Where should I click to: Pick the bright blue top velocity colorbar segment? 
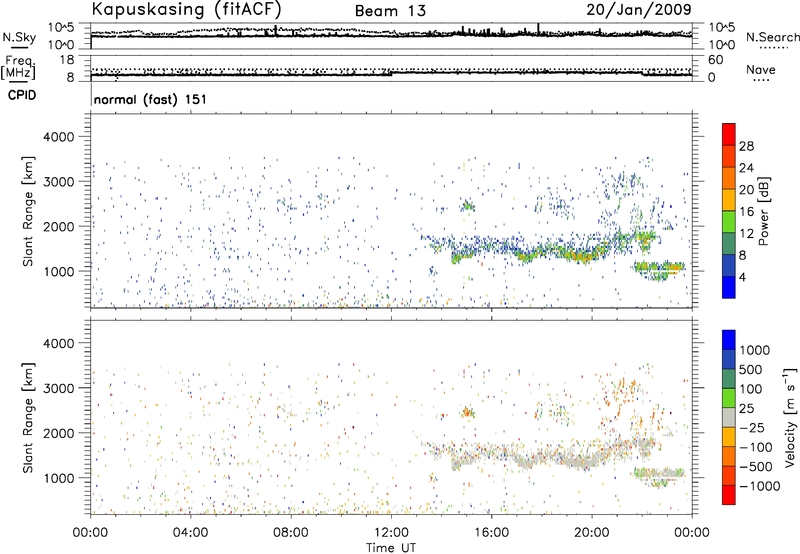click(729, 340)
